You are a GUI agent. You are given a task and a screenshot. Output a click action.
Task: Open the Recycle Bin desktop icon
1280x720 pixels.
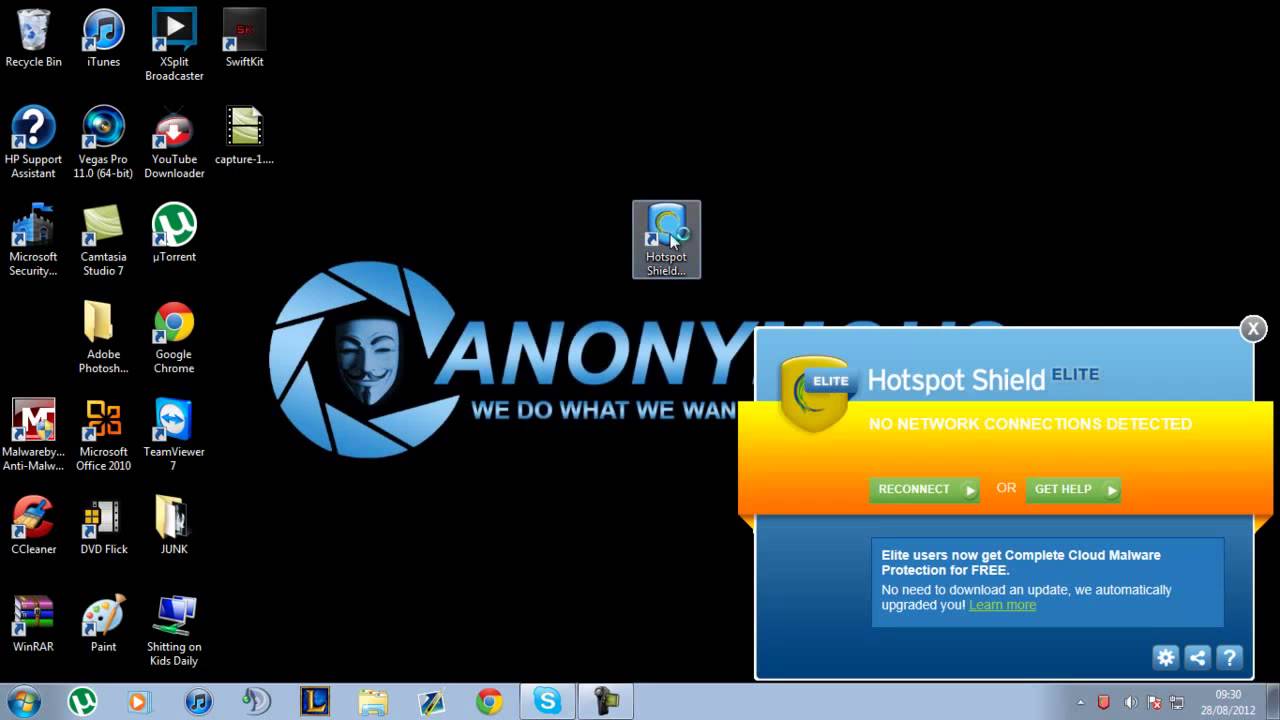pyautogui.click(x=33, y=38)
